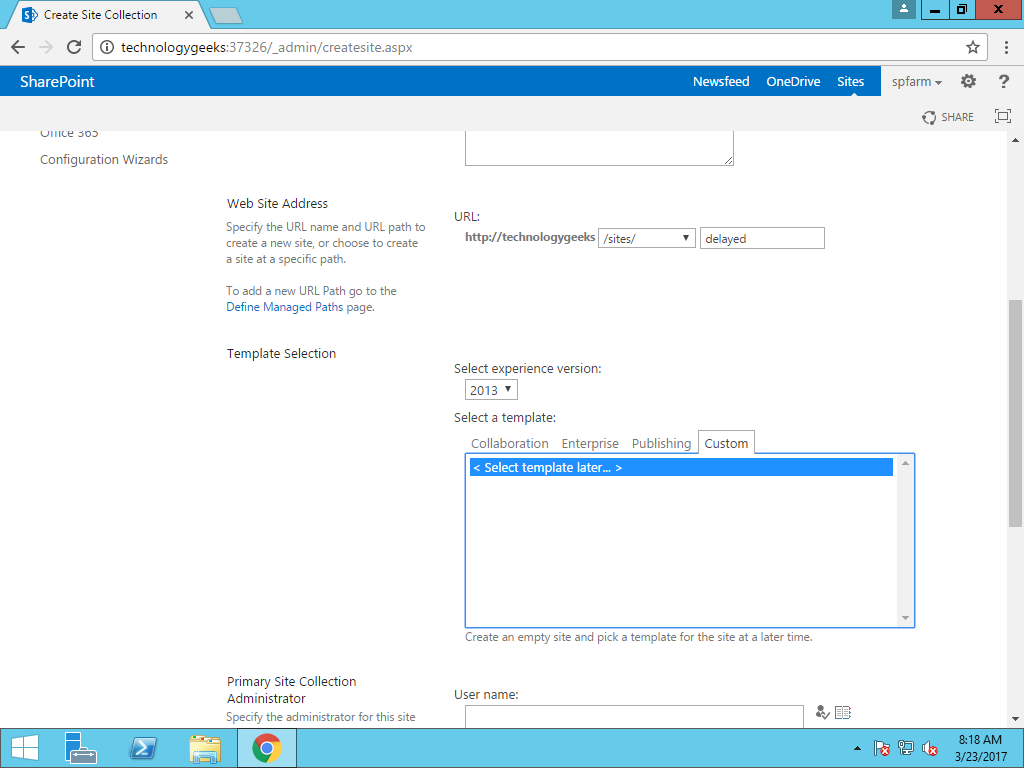
Task: Open Server Manager from taskbar
Action: pos(80,748)
